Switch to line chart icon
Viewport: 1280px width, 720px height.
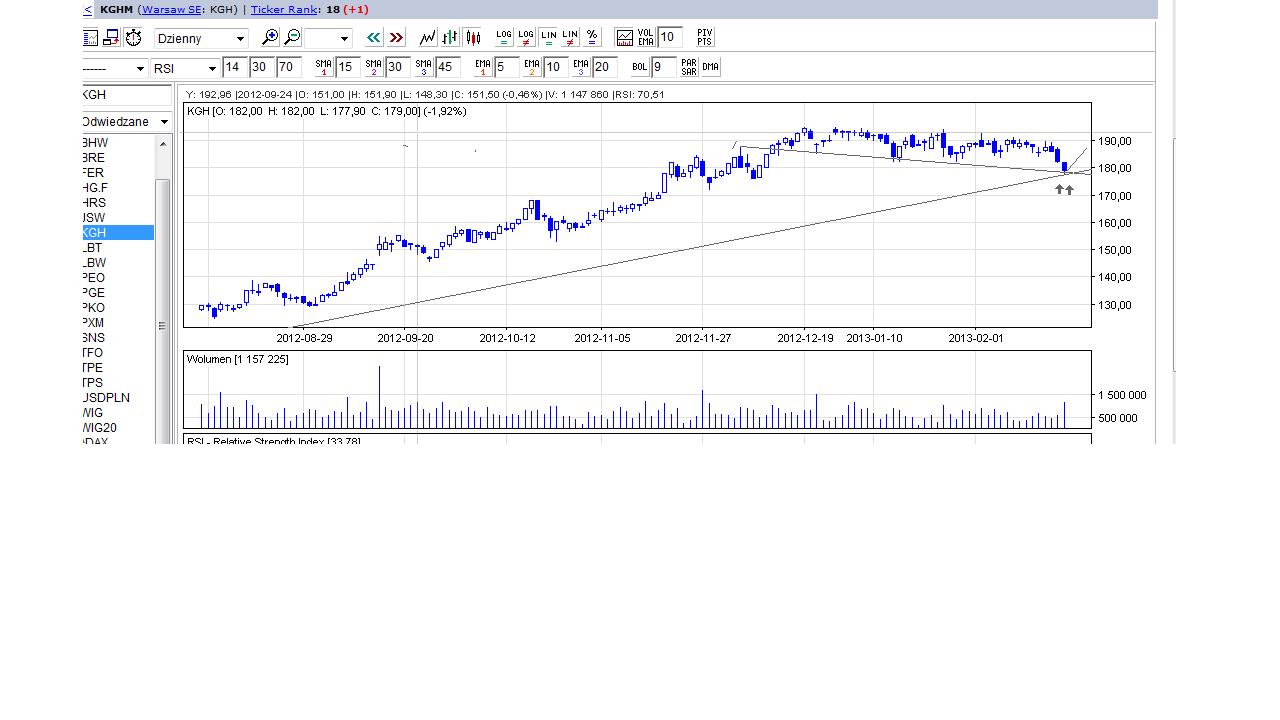tap(428, 38)
